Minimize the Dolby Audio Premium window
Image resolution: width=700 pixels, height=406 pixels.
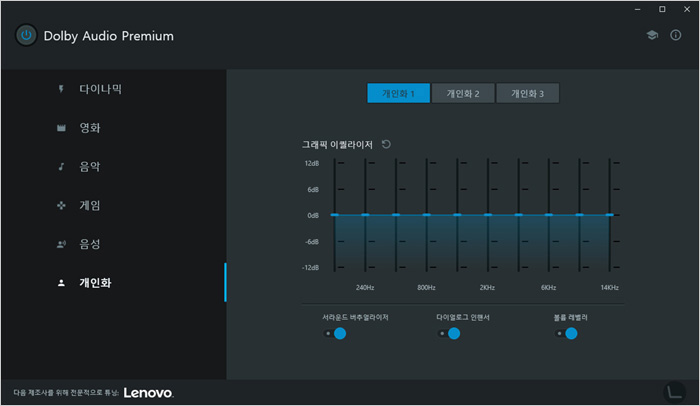[x=638, y=9]
